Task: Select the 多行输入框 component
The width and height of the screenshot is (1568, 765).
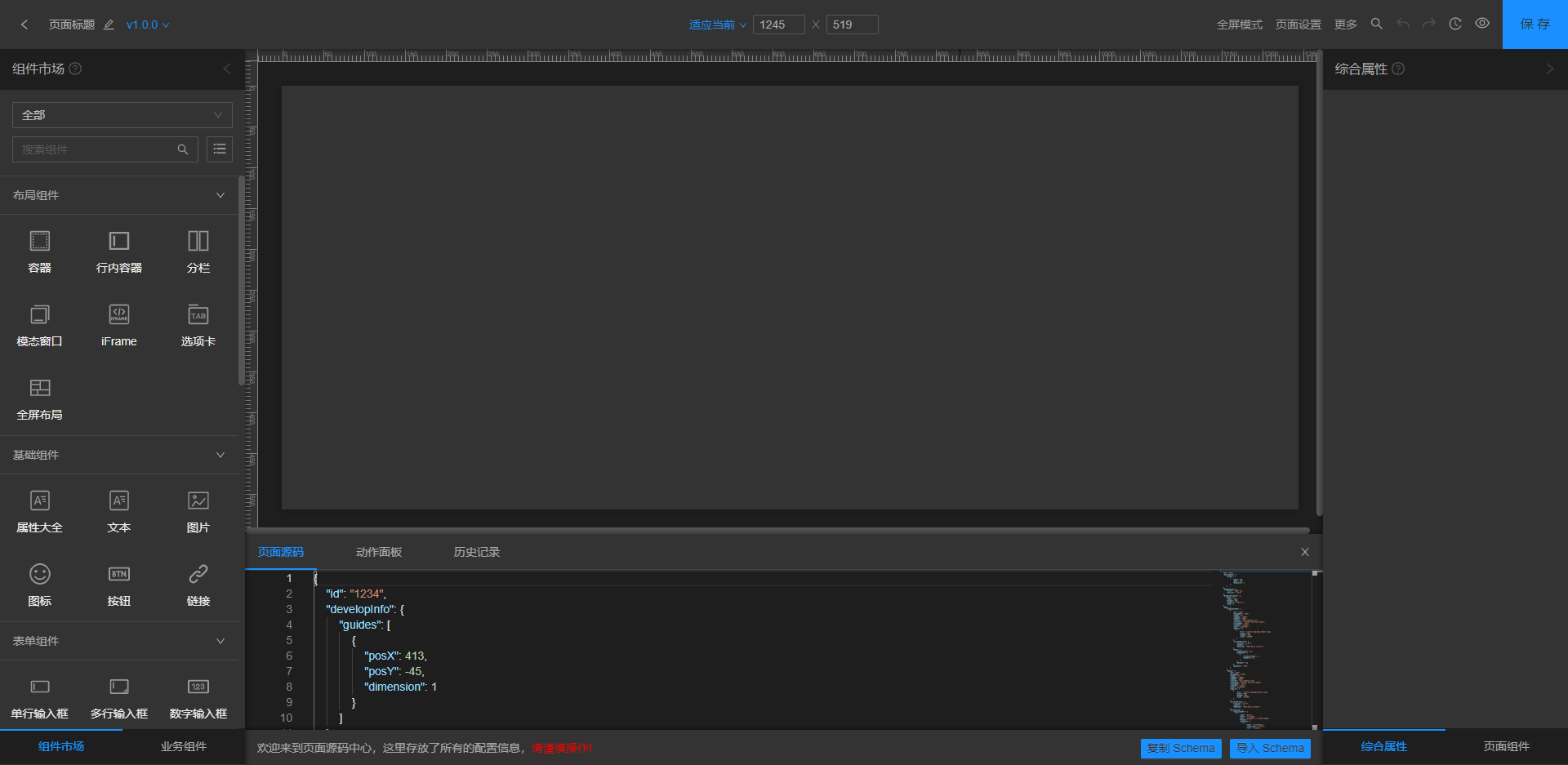Action: tap(119, 698)
